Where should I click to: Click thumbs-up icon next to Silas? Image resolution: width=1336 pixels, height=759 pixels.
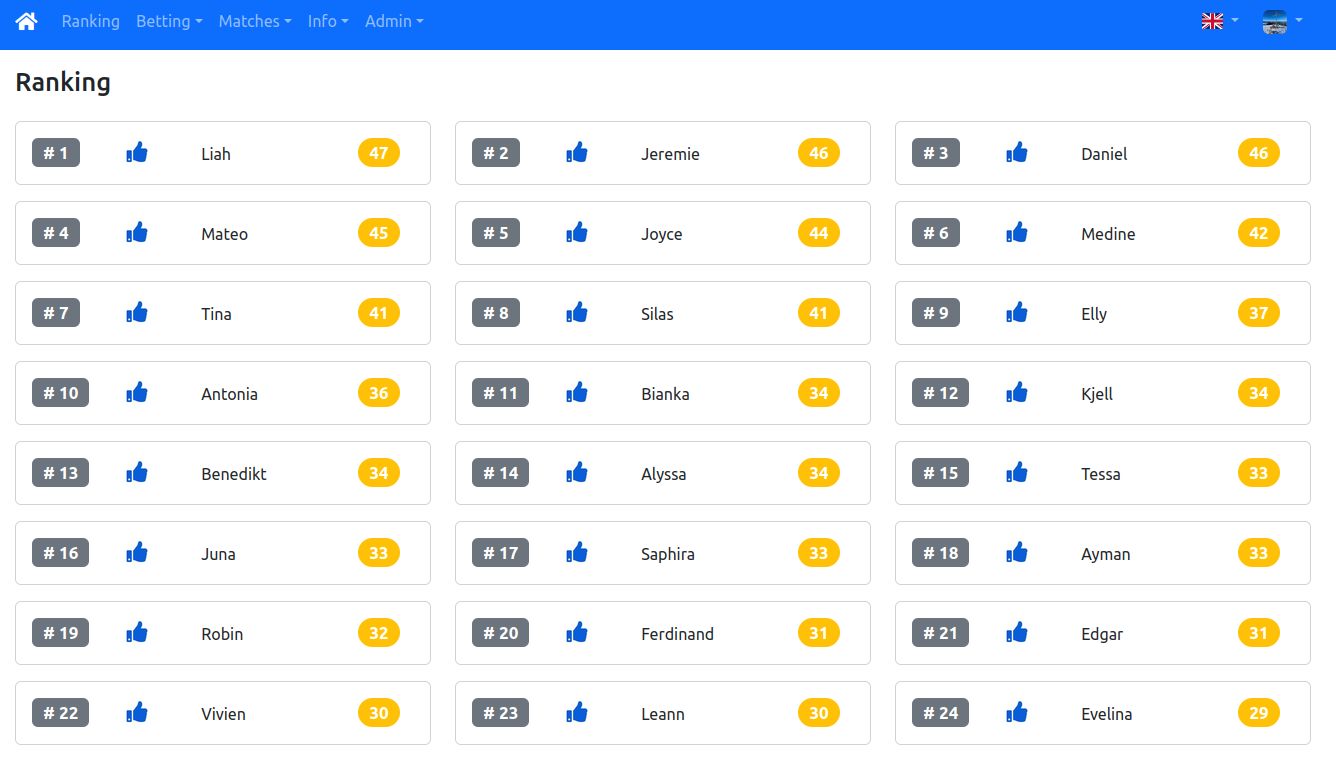click(577, 313)
